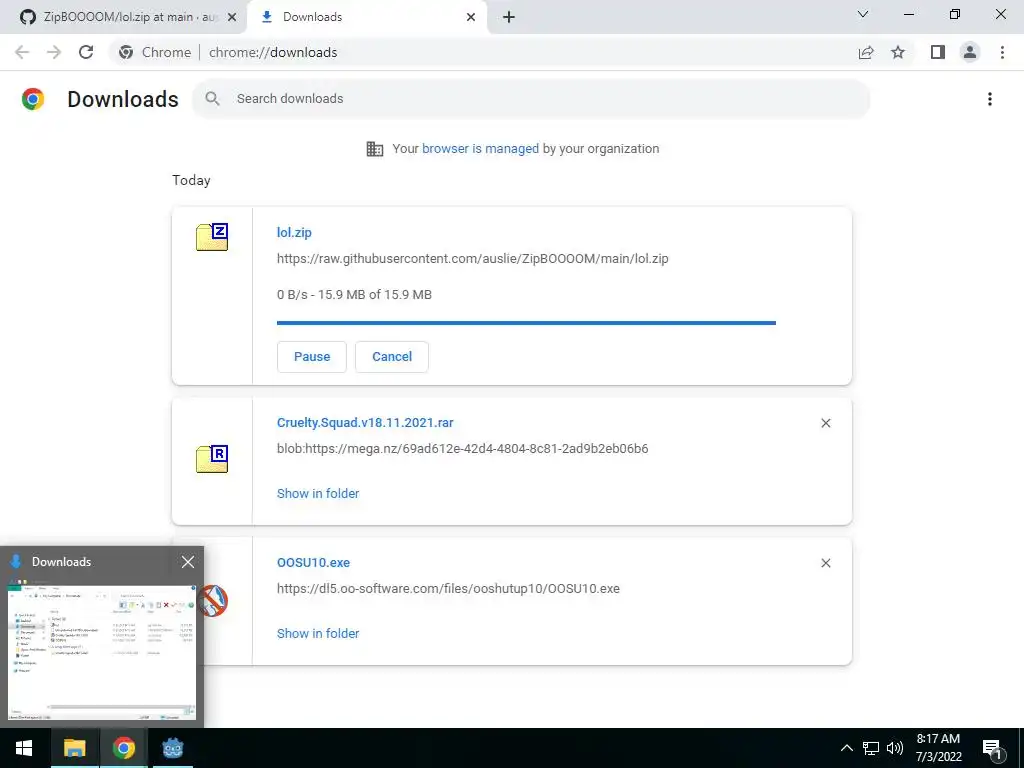Open the mega.nz blob source URL

point(462,449)
